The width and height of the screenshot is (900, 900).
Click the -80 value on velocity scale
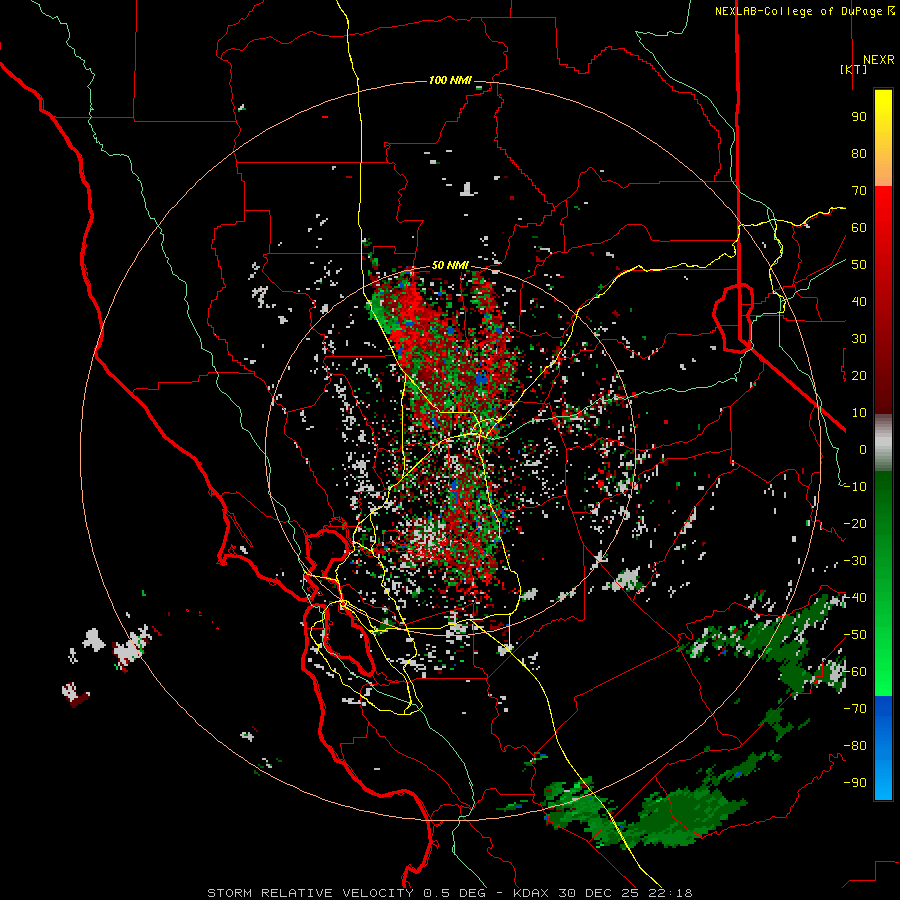(856, 746)
